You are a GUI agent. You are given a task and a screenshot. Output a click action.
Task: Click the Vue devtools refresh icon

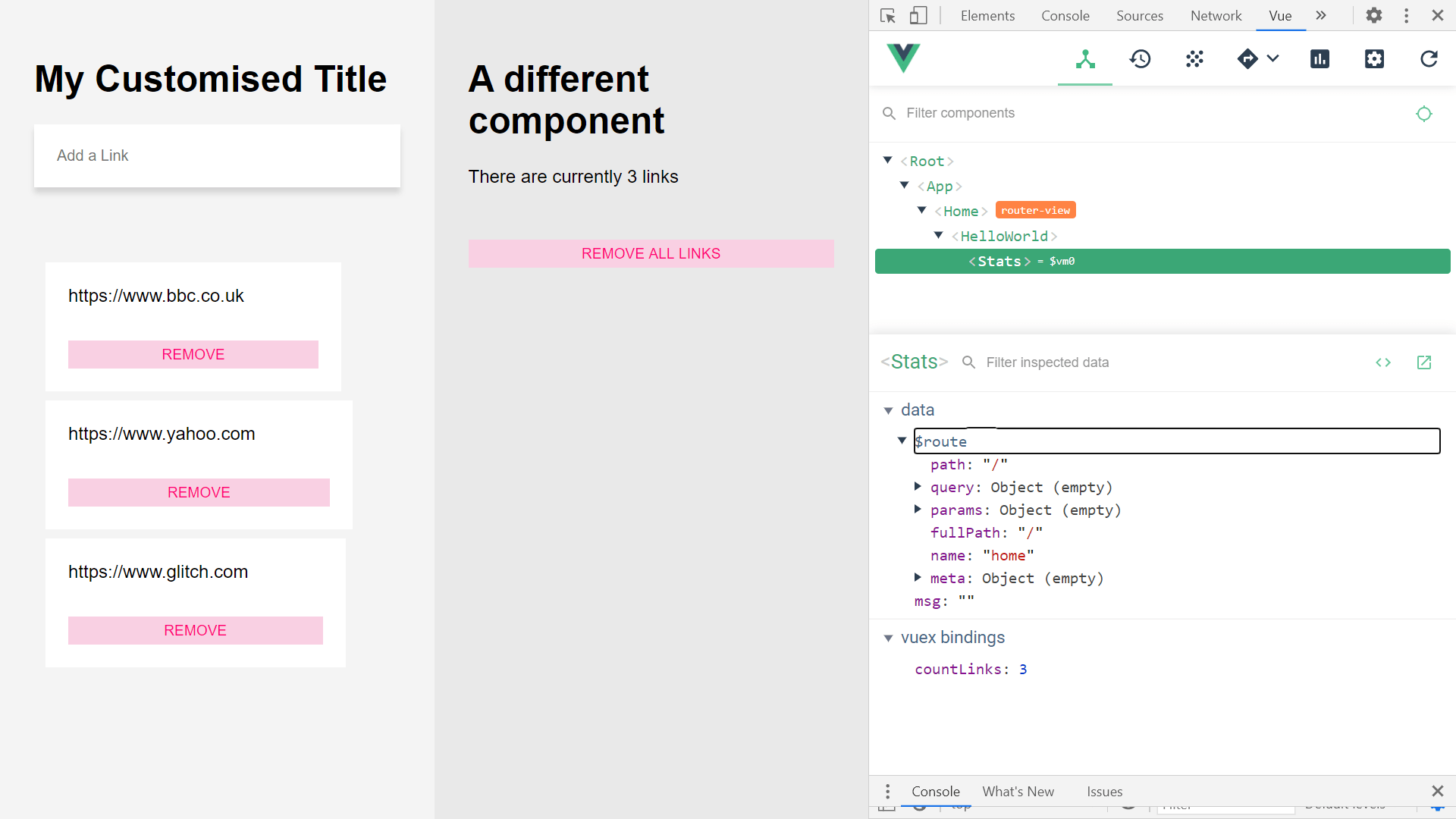pos(1429,59)
